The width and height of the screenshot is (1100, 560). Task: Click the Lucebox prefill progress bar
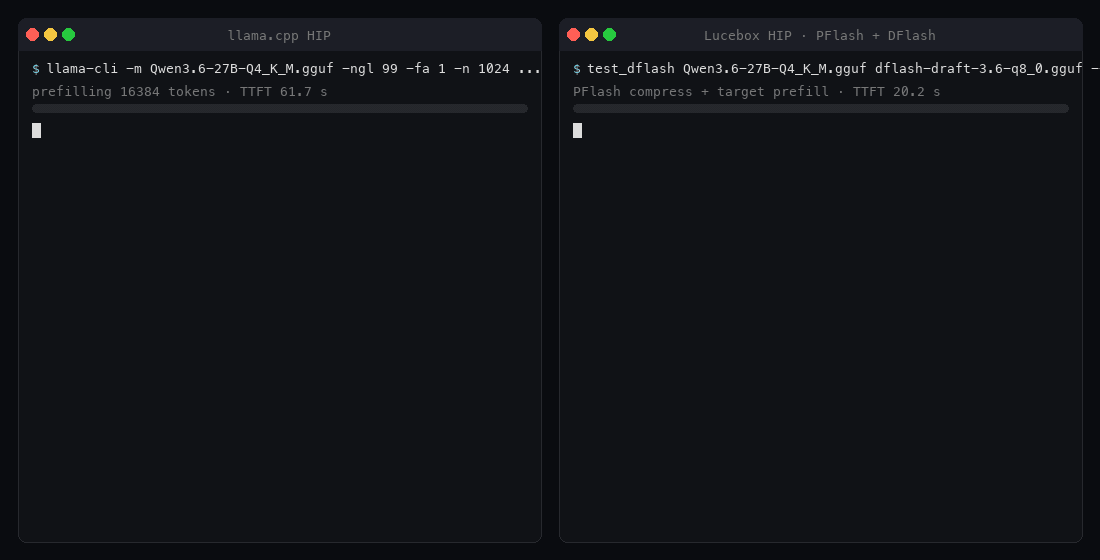[821, 109]
